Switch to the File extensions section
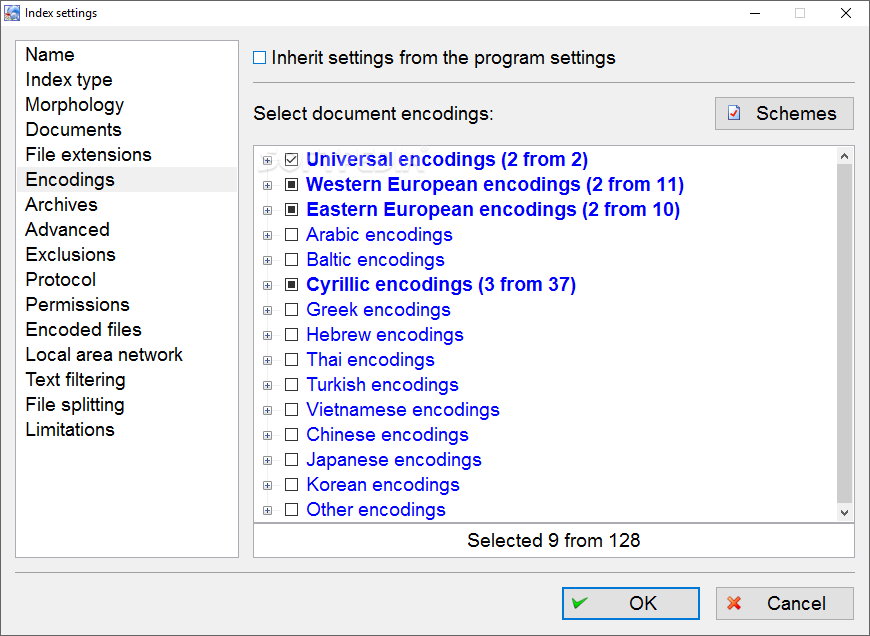Screen dimensions: 870x636 coord(88,154)
